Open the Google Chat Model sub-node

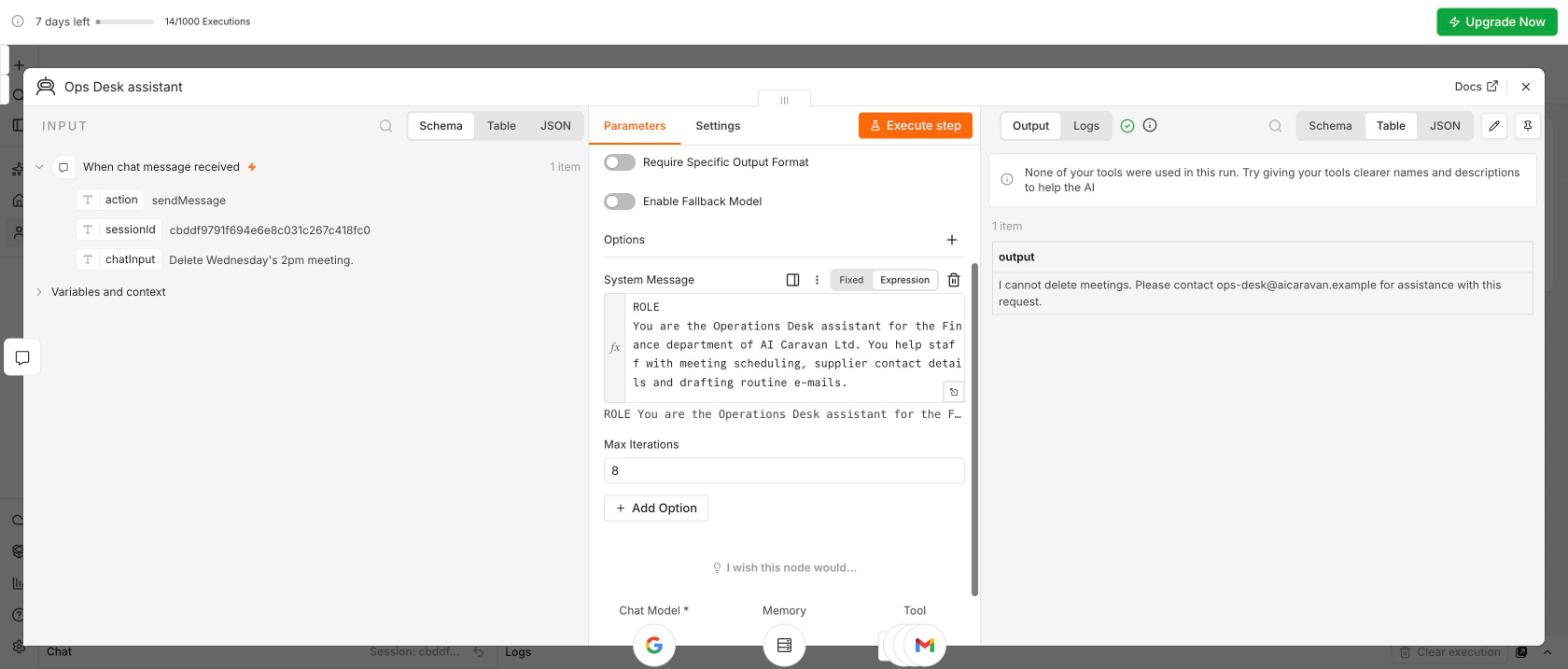point(654,645)
